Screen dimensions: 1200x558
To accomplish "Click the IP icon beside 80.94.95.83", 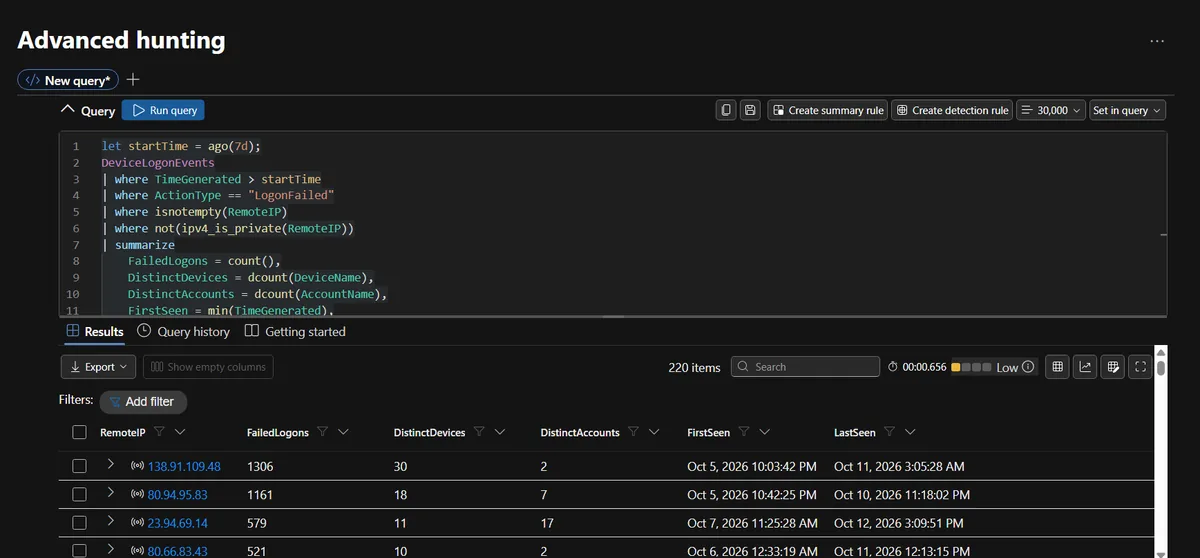I will 138,494.
